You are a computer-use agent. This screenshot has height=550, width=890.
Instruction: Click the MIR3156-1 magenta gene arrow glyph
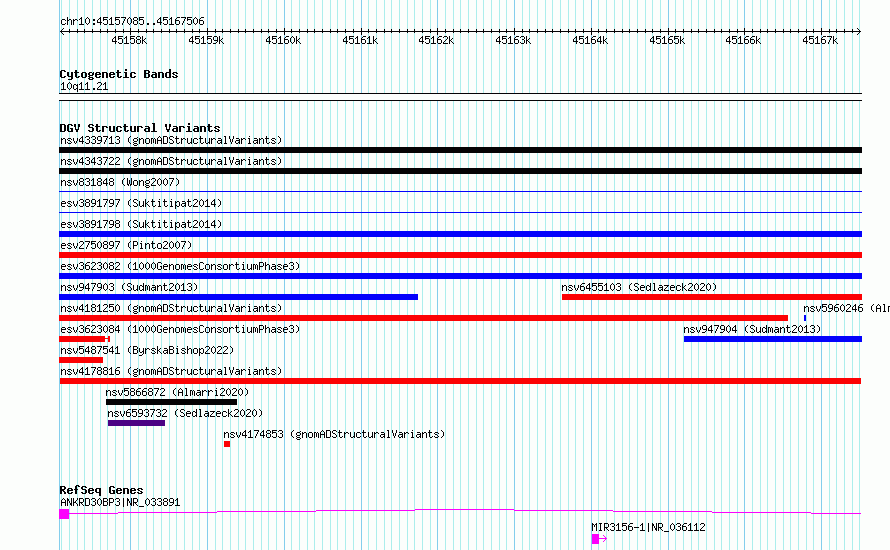pyautogui.click(x=599, y=539)
